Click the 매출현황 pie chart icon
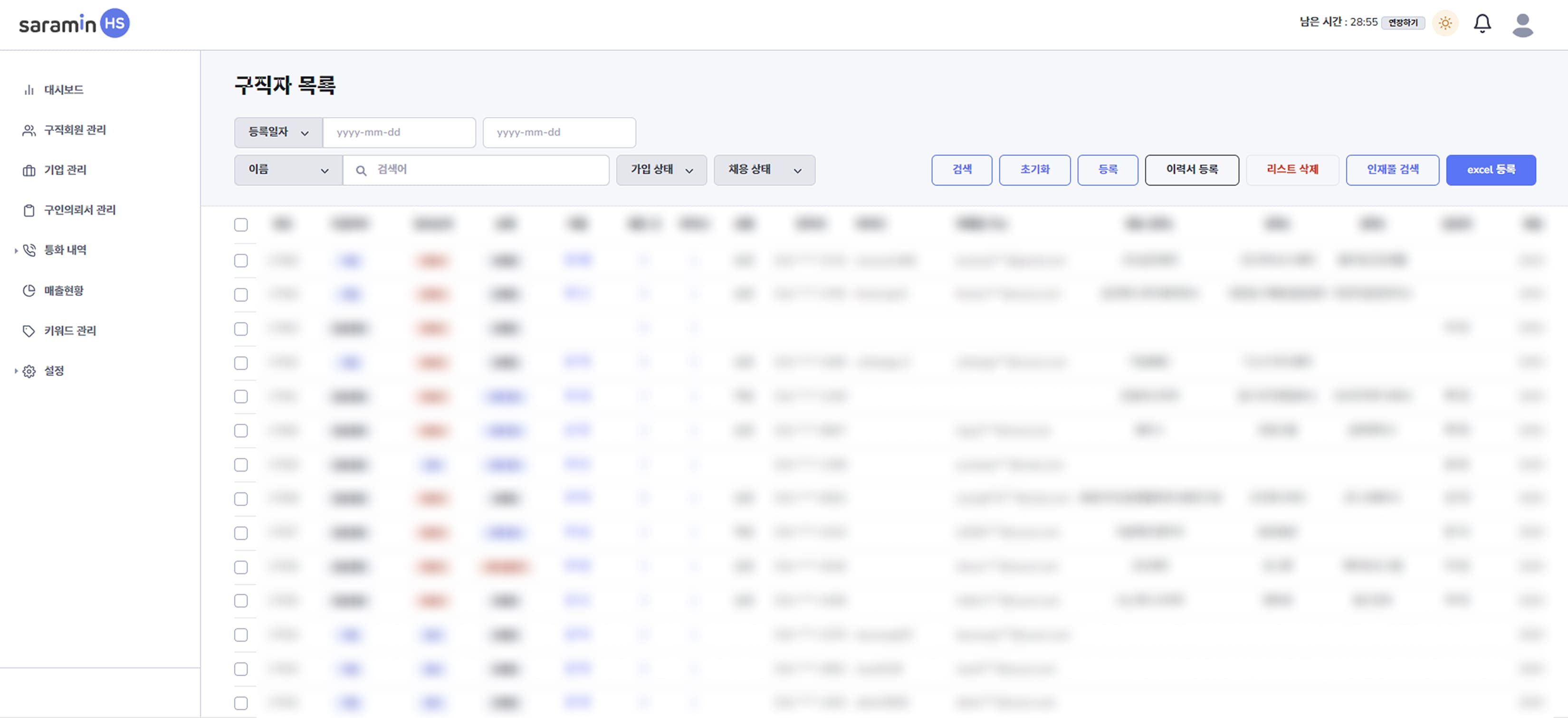This screenshot has height=718, width=1568. point(29,291)
